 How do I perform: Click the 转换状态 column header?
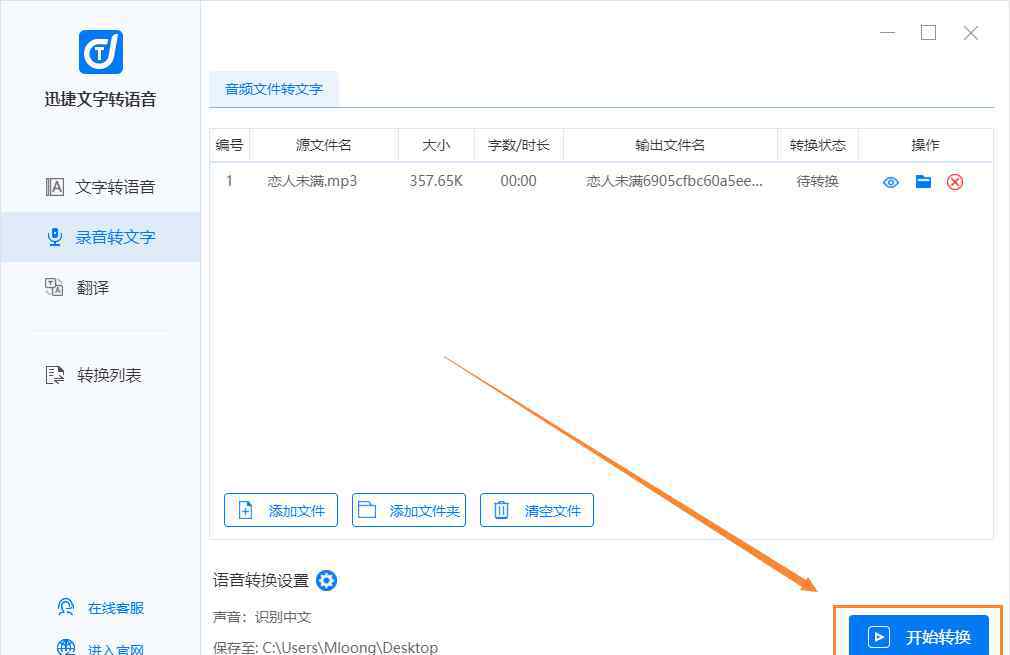pyautogui.click(x=818, y=145)
